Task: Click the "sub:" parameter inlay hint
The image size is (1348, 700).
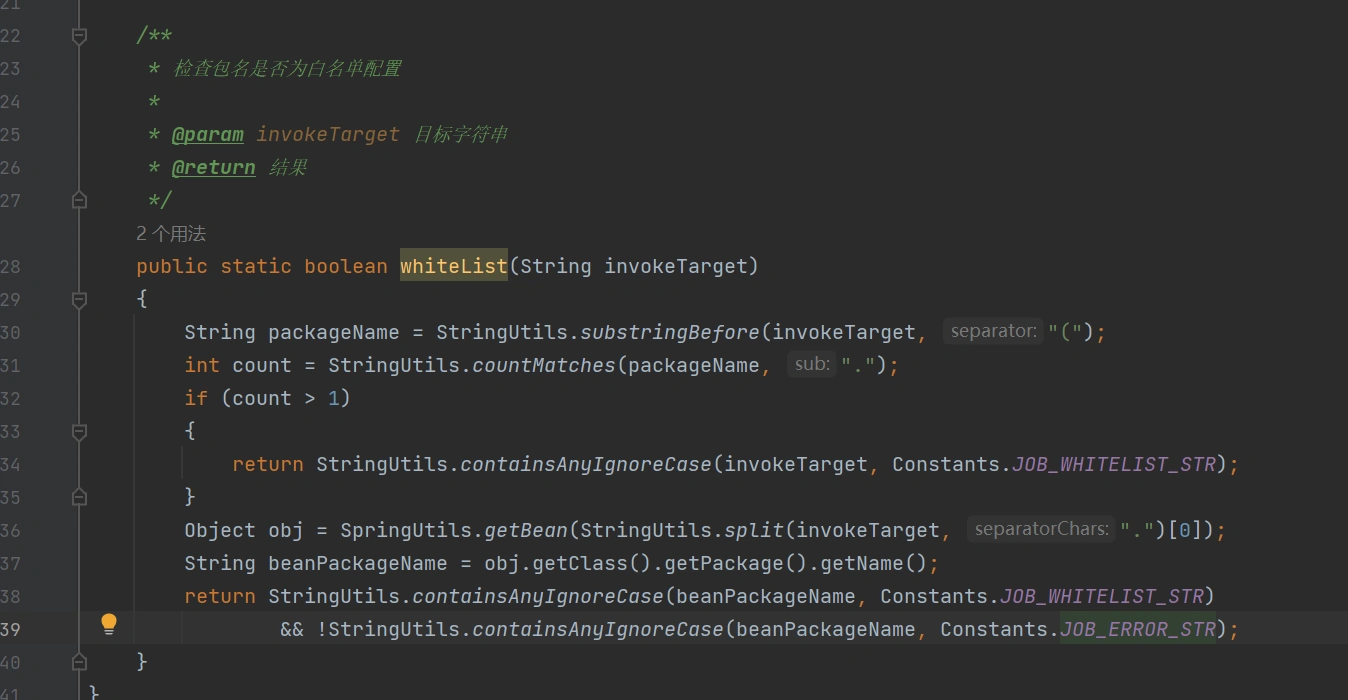Action: pos(812,365)
